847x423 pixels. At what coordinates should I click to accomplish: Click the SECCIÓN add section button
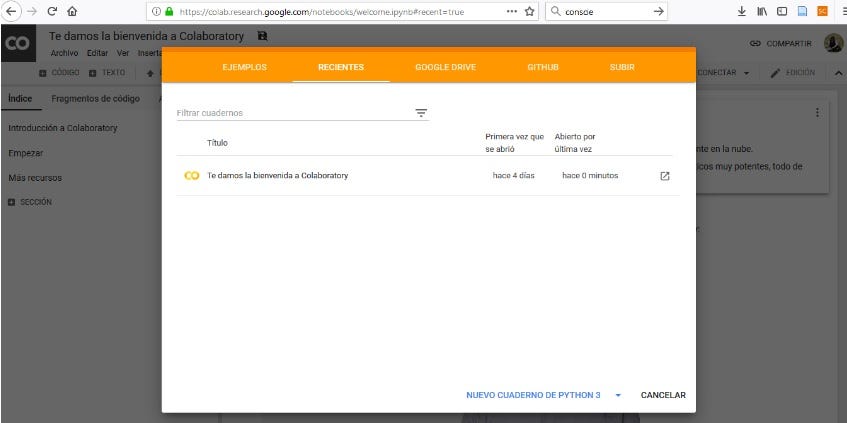click(30, 202)
